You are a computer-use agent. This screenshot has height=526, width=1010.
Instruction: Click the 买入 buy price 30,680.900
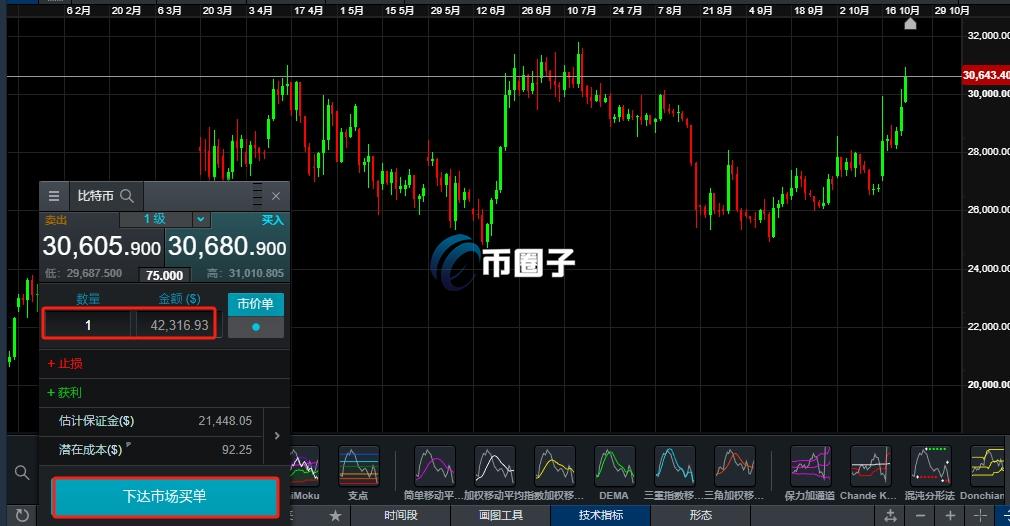click(x=227, y=246)
